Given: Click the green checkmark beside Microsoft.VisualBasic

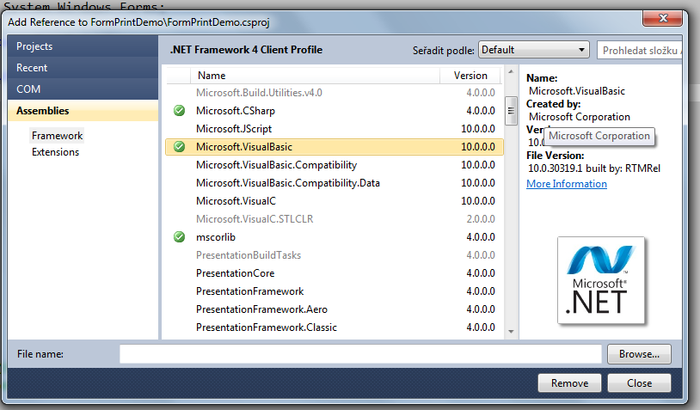Looking at the screenshot, I should click(179, 146).
